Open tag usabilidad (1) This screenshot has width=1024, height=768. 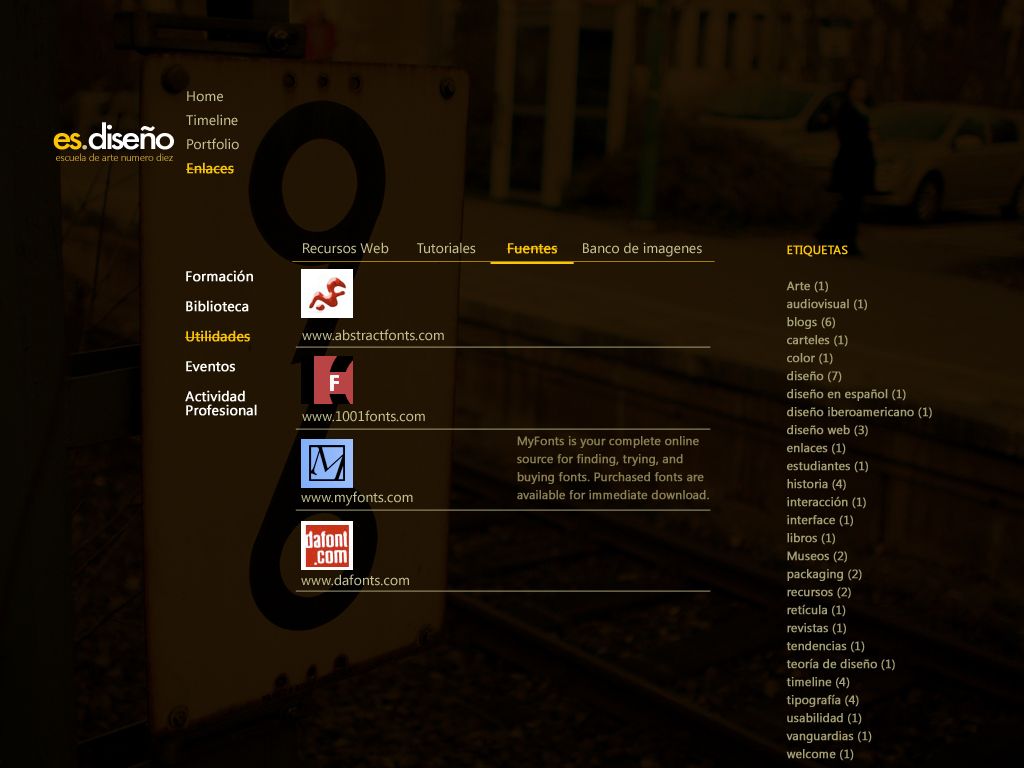[x=824, y=718]
